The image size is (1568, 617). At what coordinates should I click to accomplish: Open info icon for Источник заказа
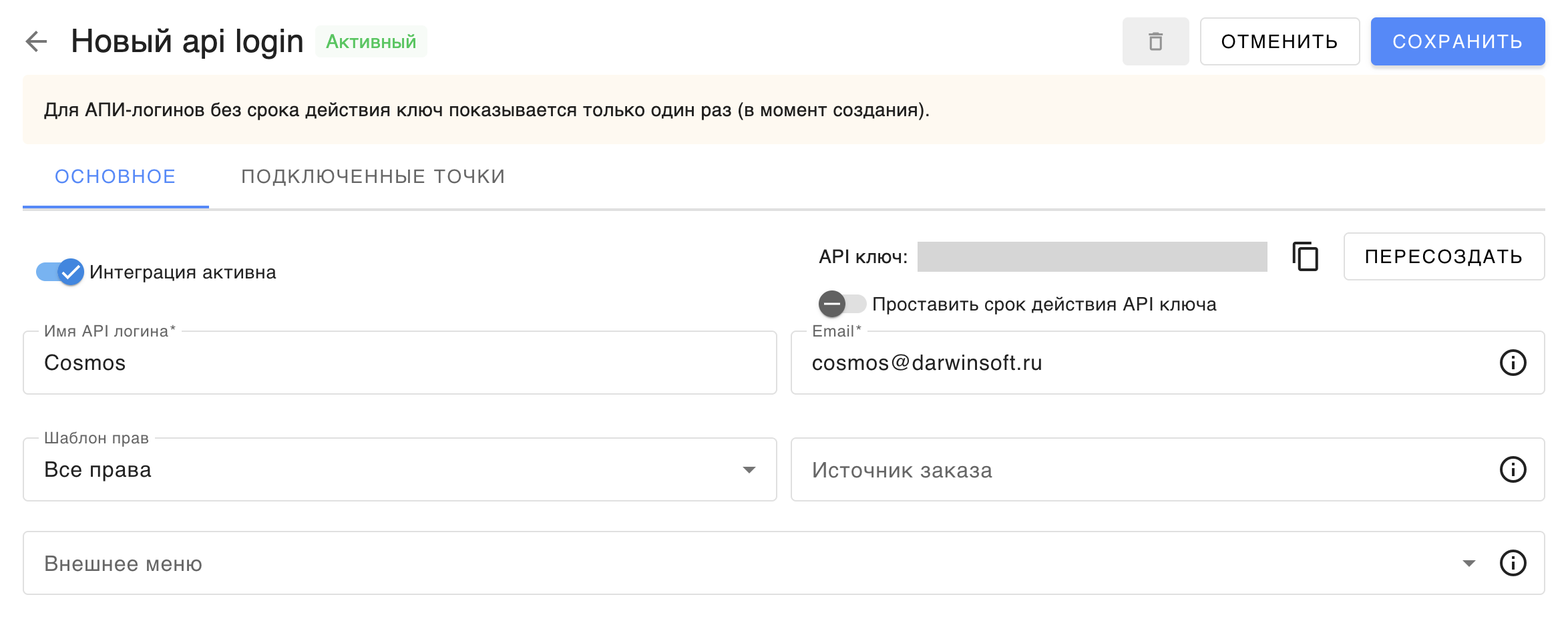point(1513,469)
